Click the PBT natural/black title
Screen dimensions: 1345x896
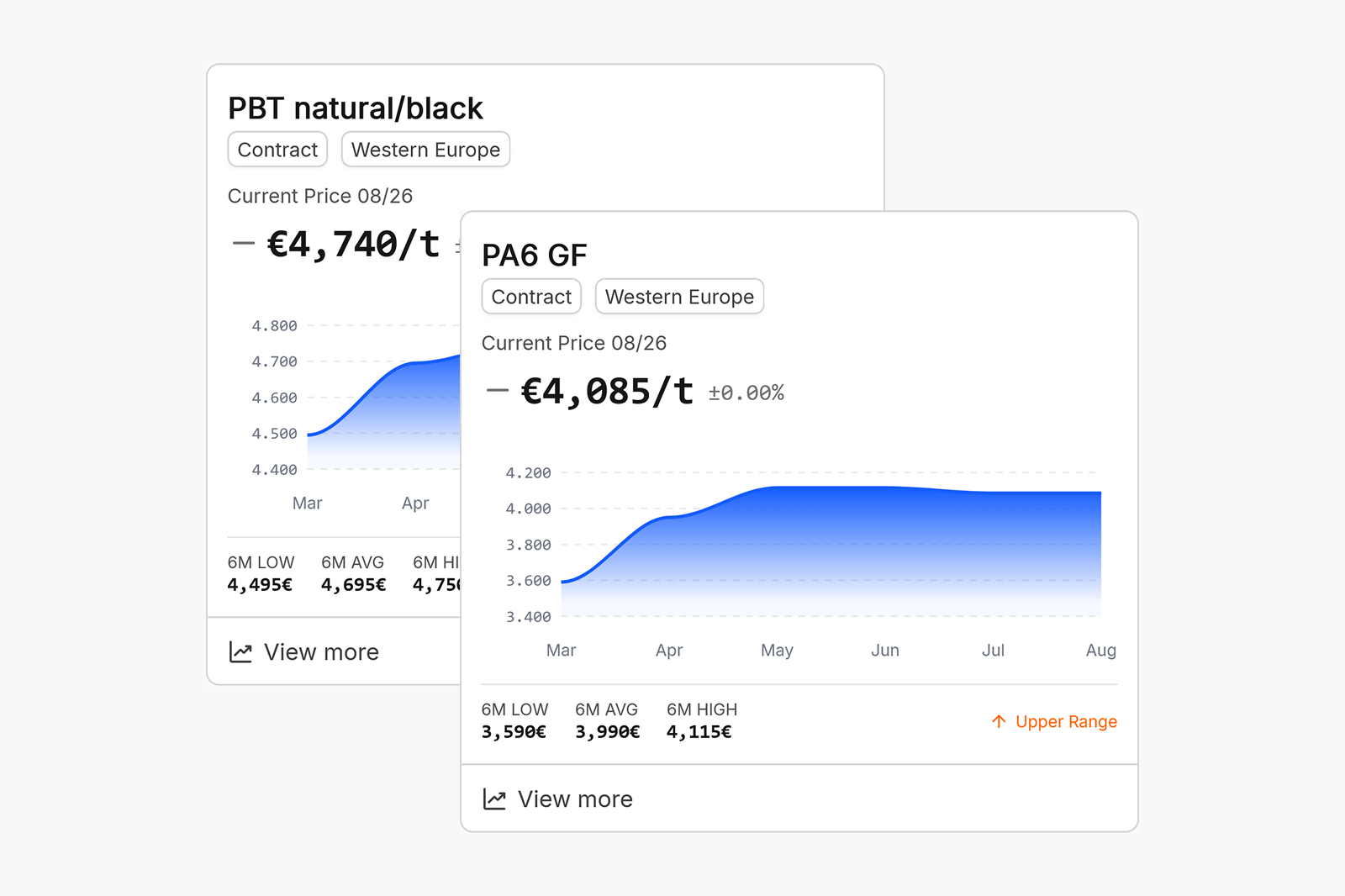356,108
